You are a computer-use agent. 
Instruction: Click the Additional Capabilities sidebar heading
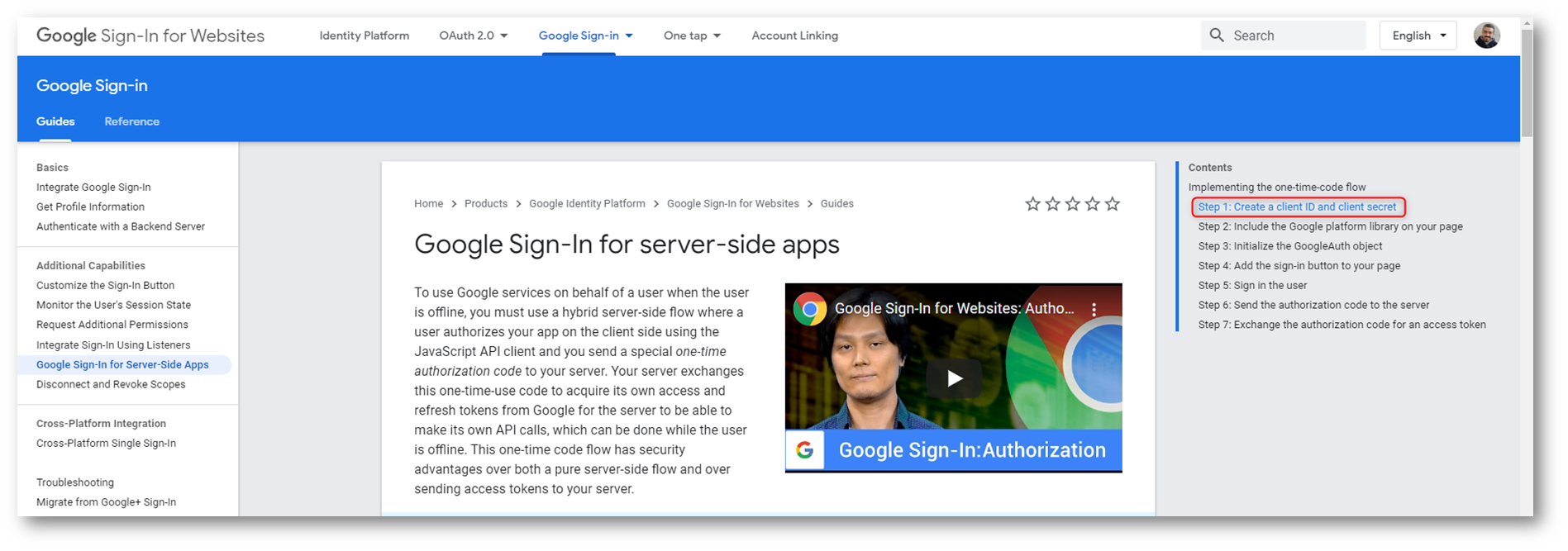[x=91, y=266]
